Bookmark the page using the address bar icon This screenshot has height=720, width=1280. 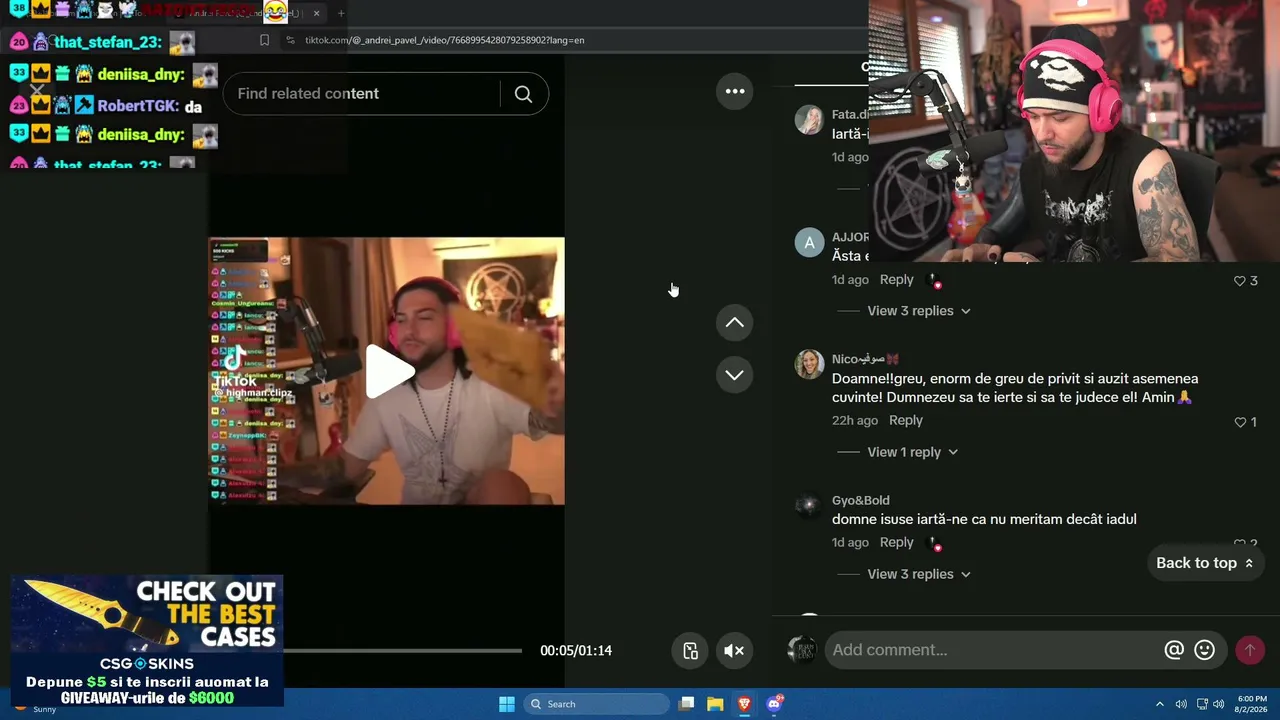coord(264,40)
